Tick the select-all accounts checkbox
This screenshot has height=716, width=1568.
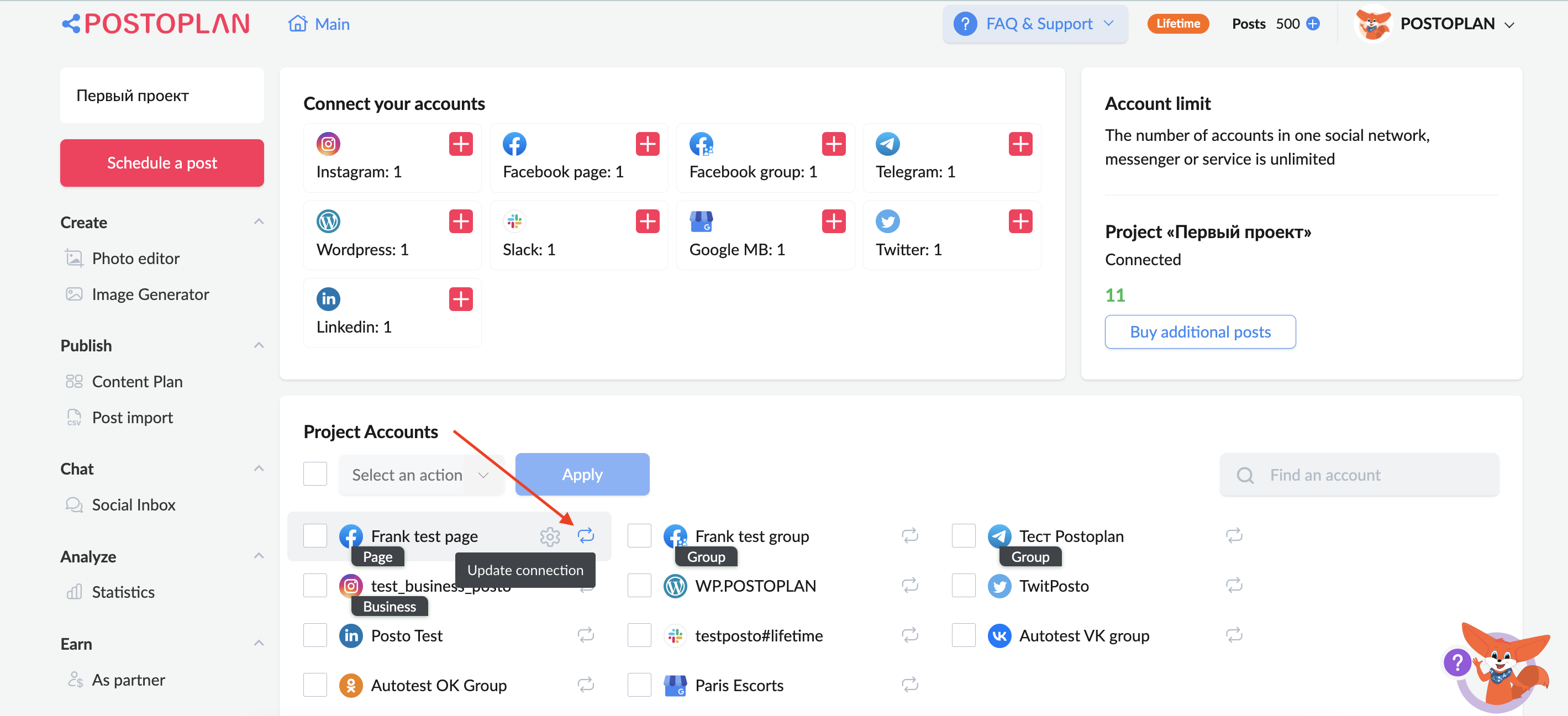(x=315, y=474)
